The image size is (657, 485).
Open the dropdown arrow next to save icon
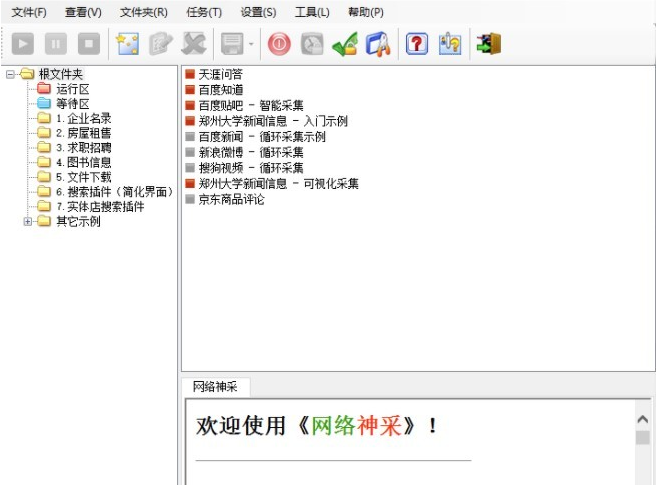(x=251, y=44)
